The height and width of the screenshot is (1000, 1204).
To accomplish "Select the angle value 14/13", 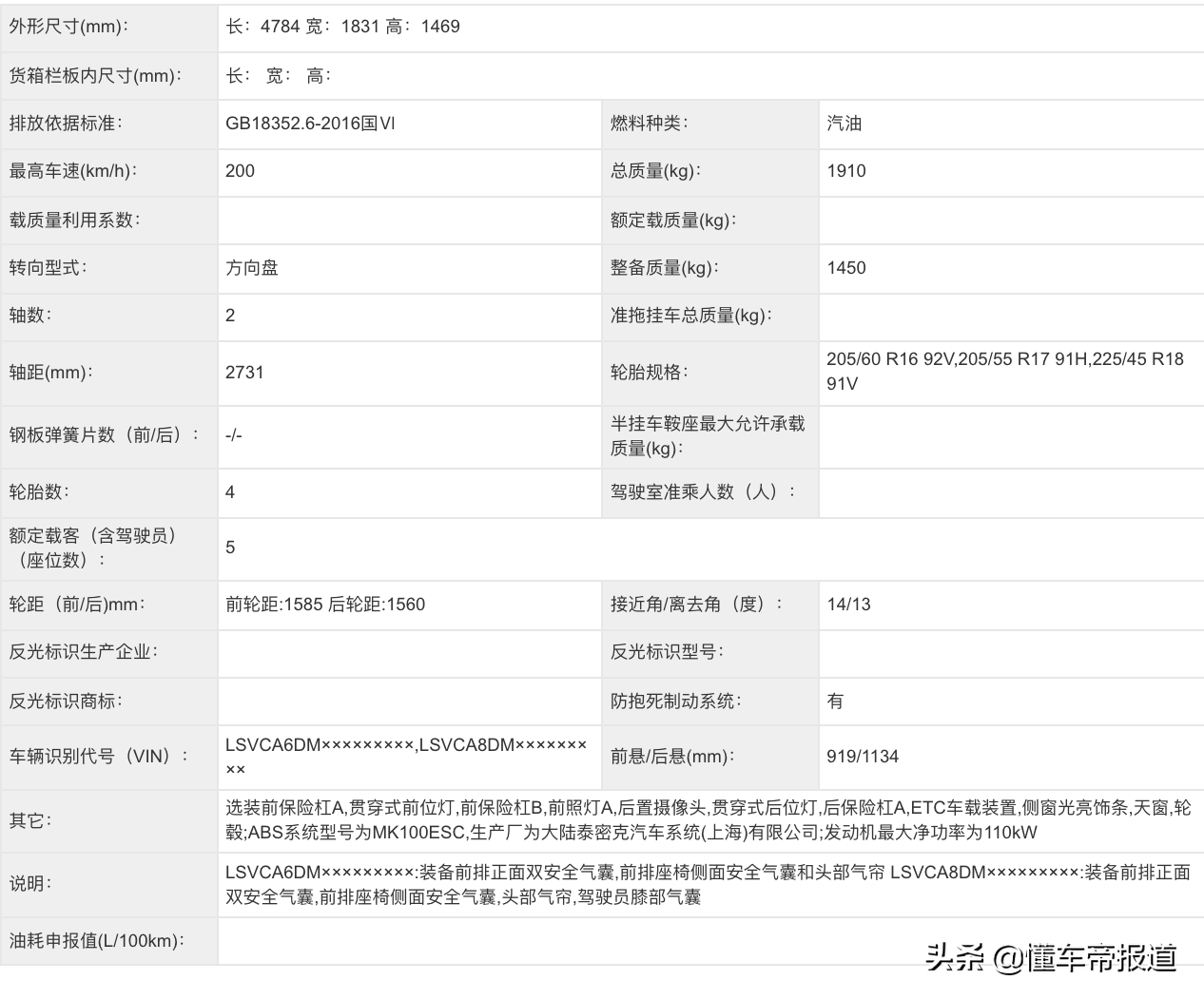I will click(x=848, y=605).
